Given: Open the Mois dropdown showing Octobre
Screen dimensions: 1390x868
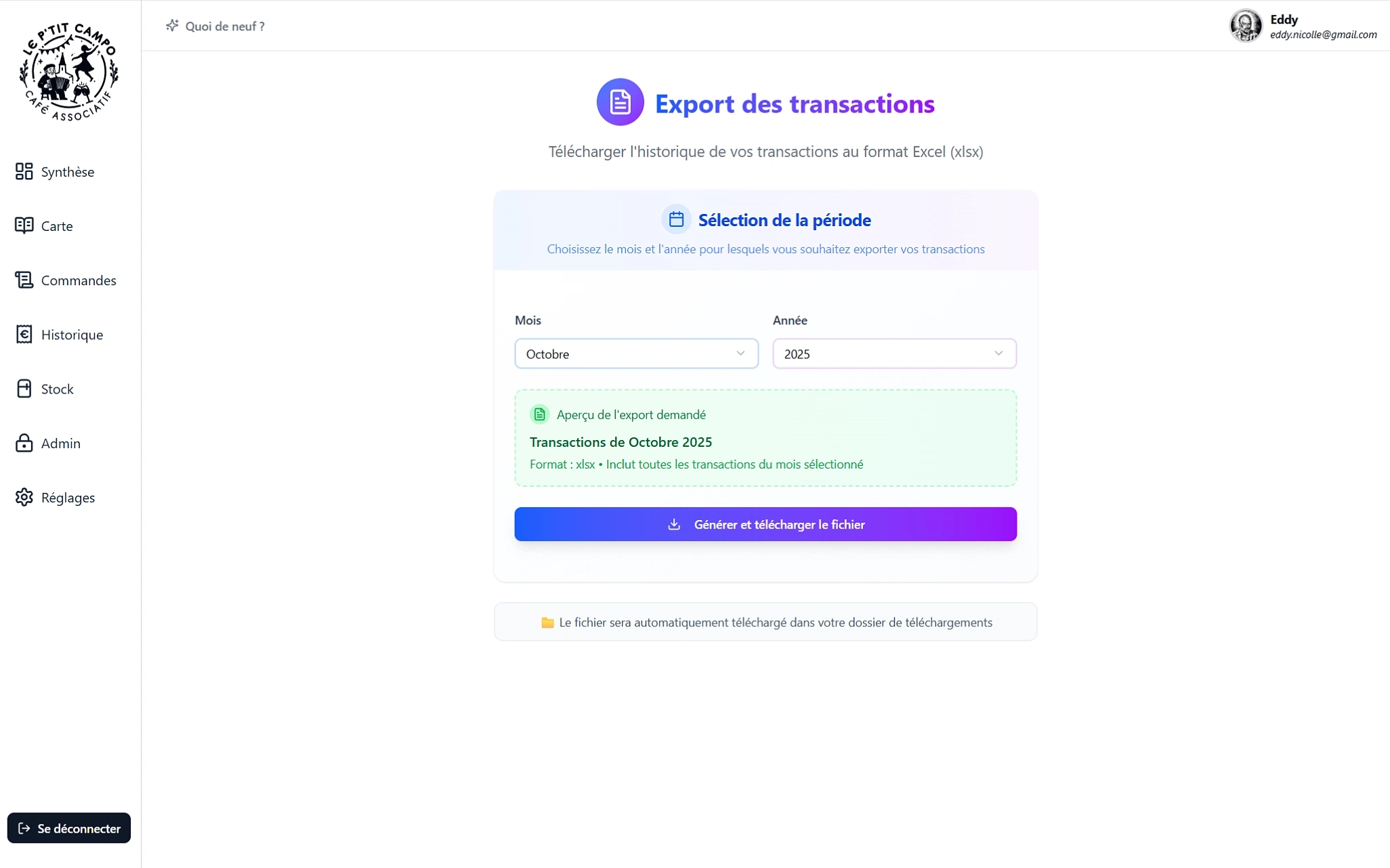Looking at the screenshot, I should tap(635, 353).
